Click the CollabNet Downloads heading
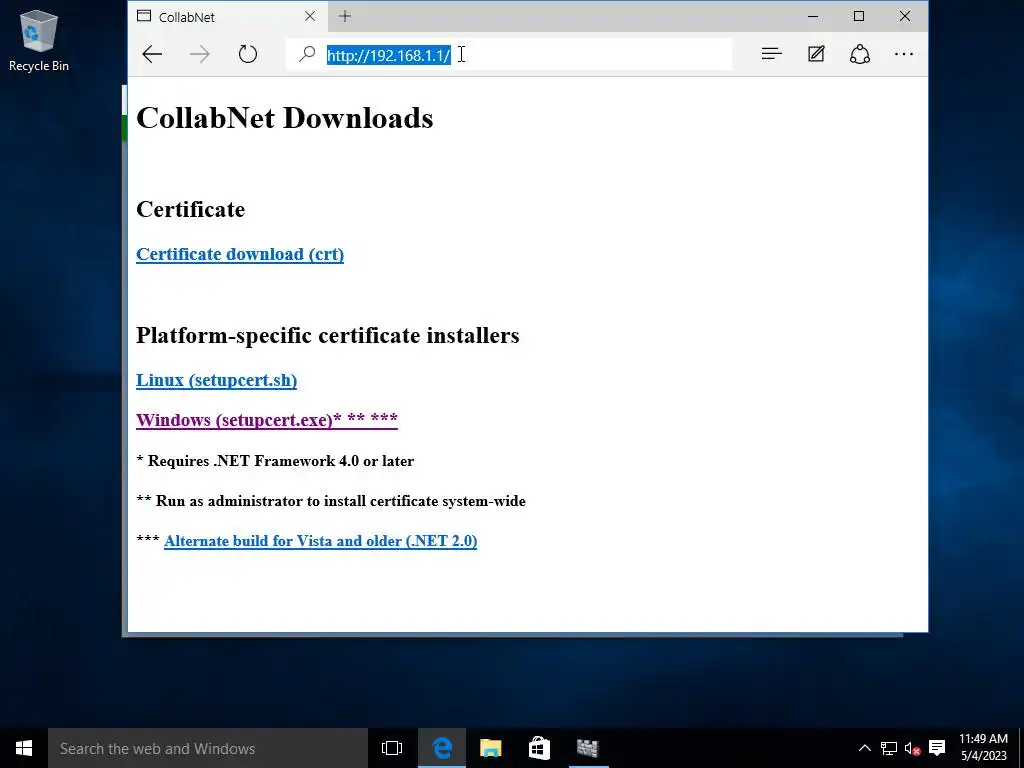The height and width of the screenshot is (768, 1024). [285, 118]
